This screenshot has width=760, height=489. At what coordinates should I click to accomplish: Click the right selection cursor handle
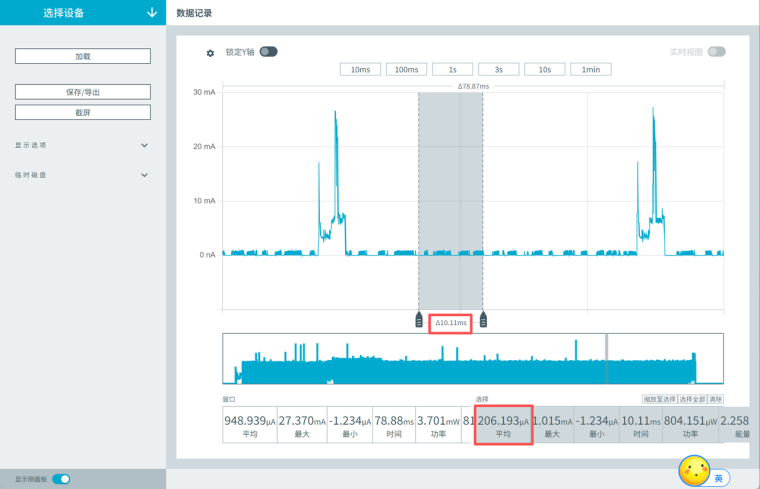coord(483,320)
